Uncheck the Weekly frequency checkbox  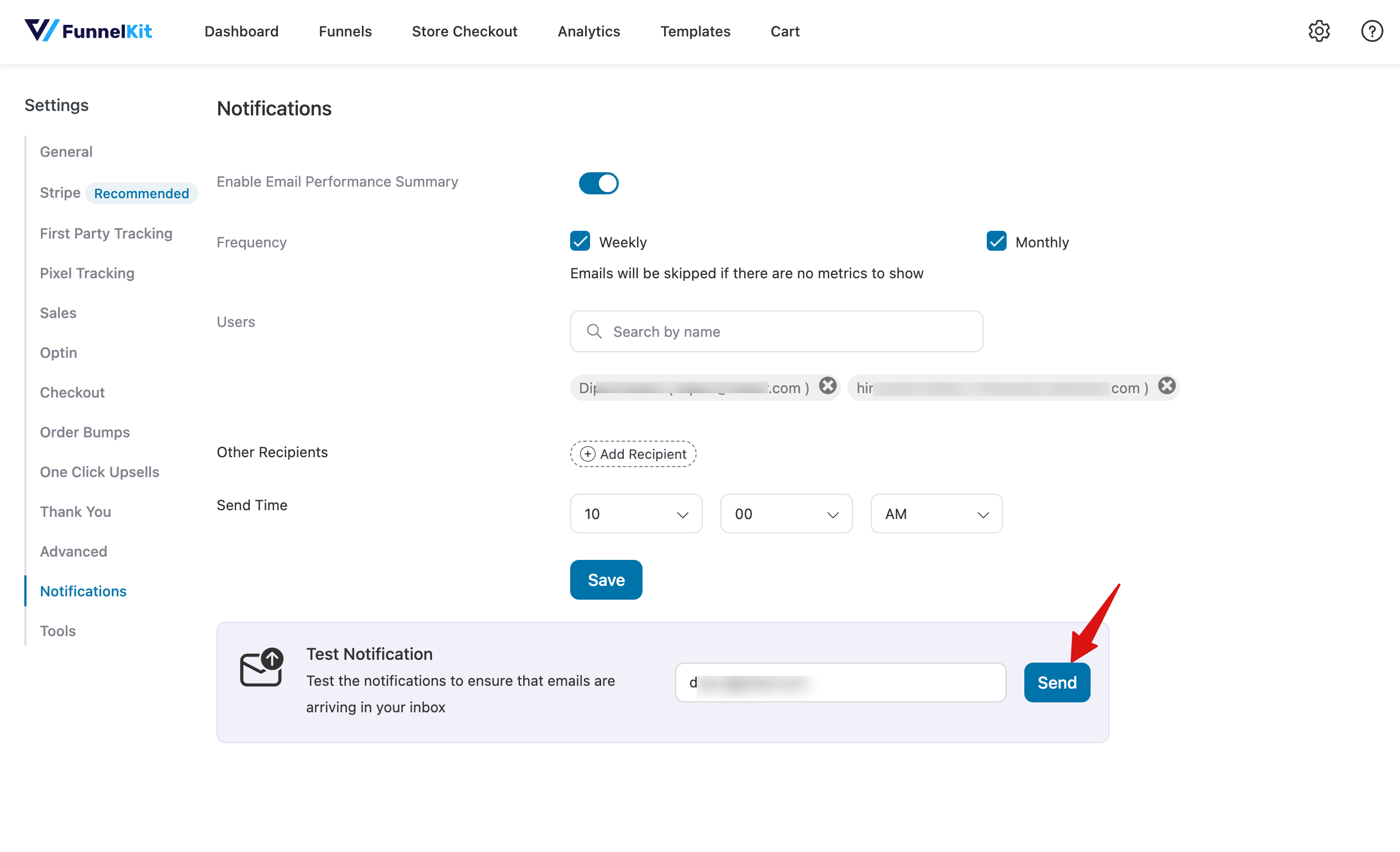point(579,241)
